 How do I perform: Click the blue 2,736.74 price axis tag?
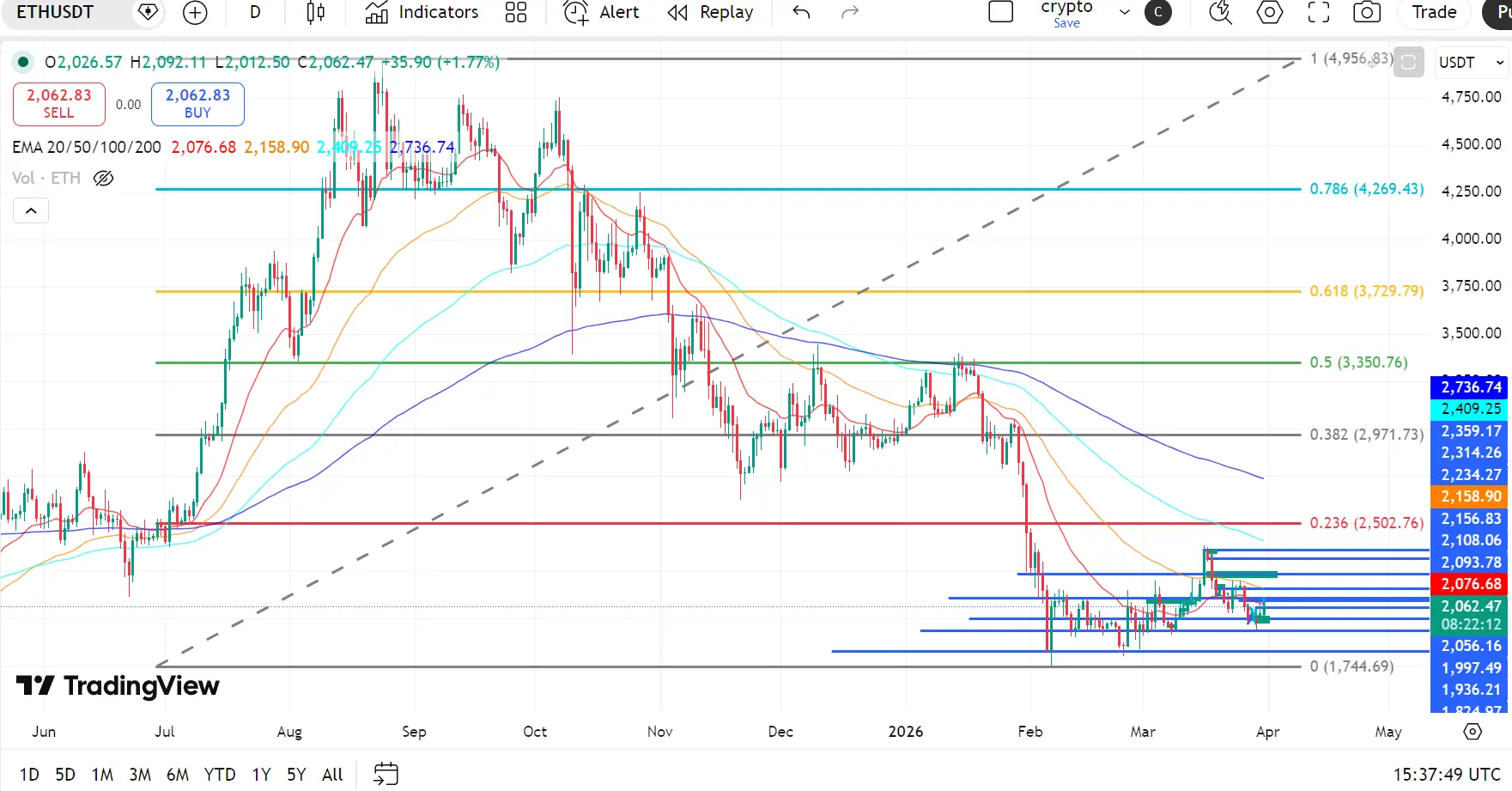[1469, 387]
